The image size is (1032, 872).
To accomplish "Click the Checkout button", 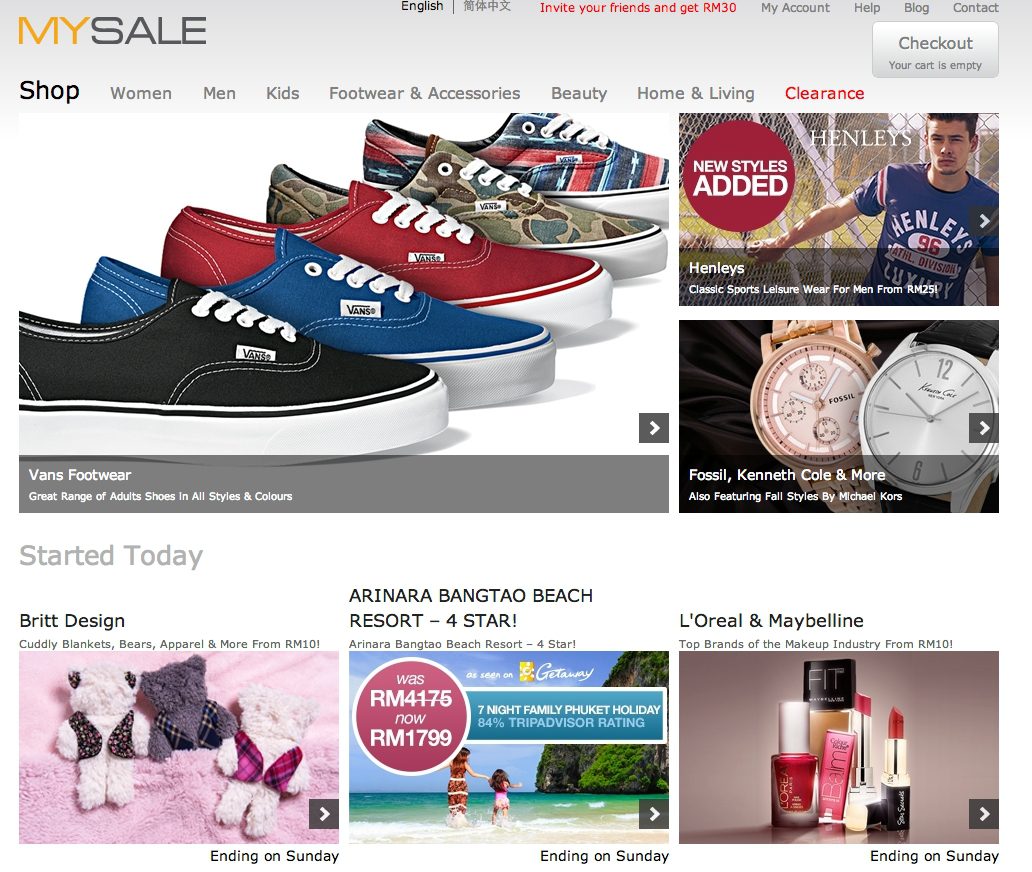I will (x=935, y=50).
